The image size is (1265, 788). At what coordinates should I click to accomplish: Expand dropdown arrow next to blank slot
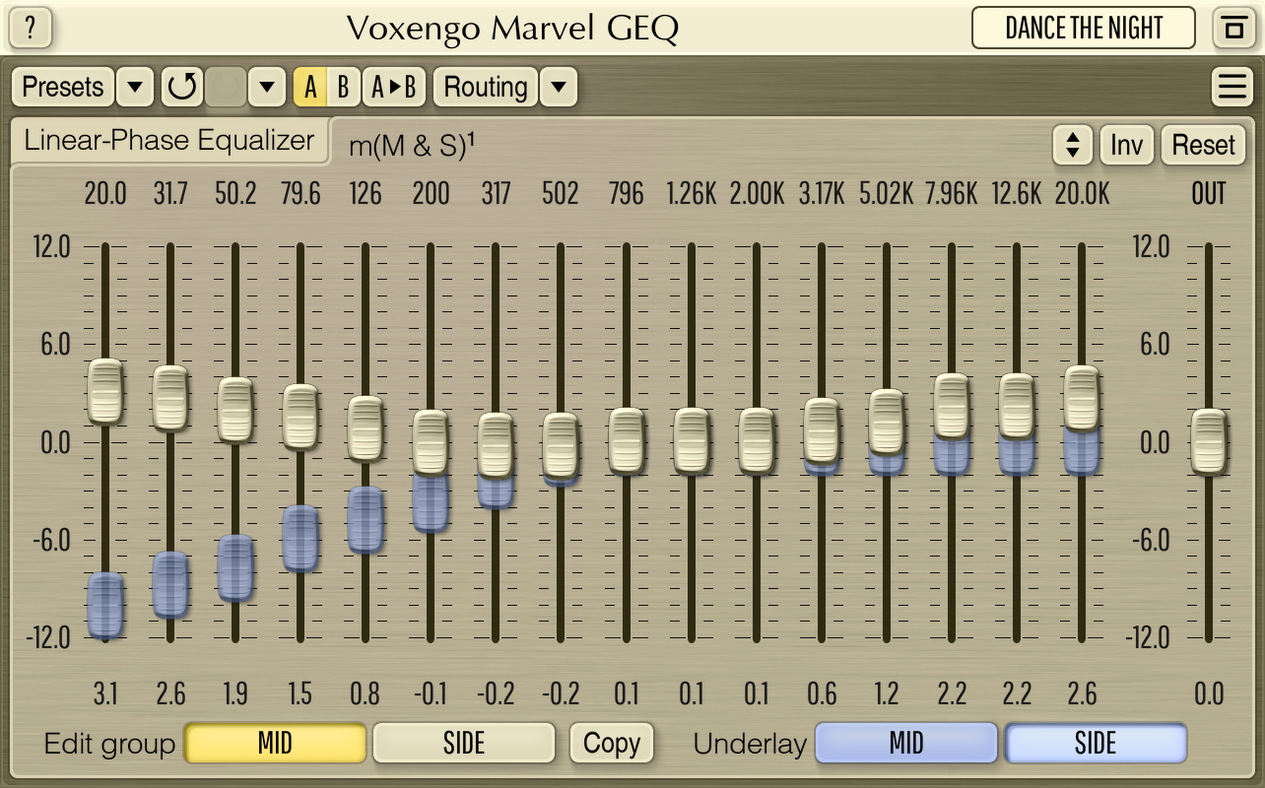[266, 87]
